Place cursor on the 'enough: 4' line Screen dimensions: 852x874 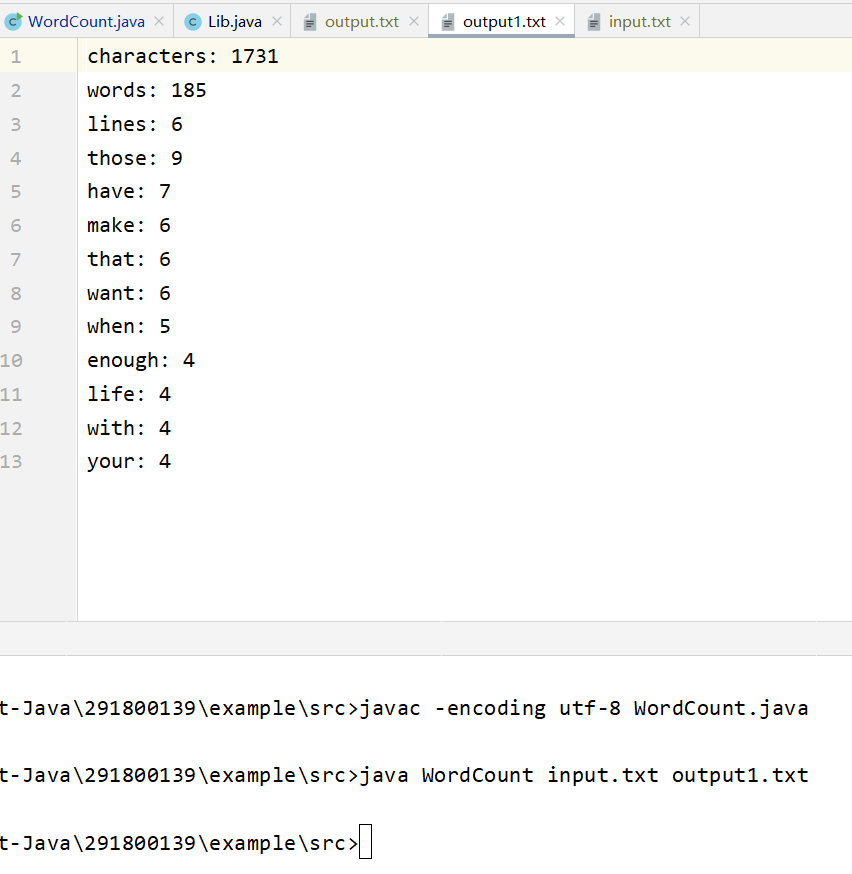140,360
